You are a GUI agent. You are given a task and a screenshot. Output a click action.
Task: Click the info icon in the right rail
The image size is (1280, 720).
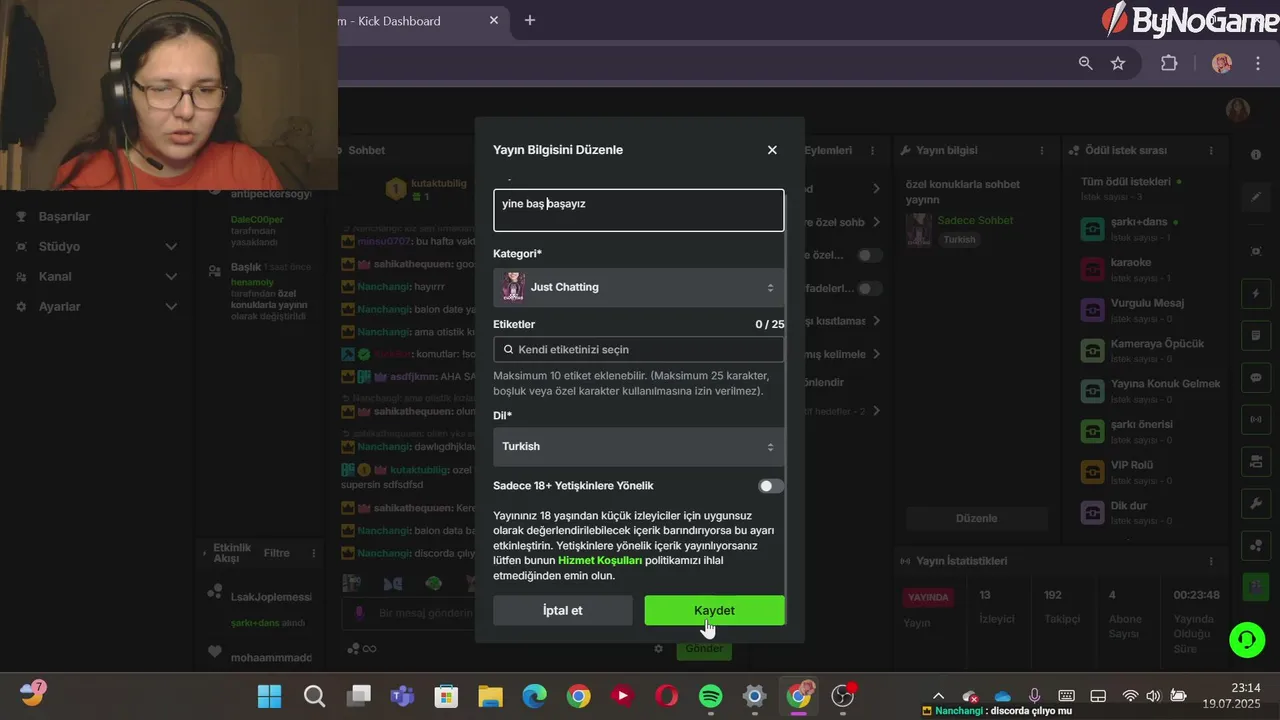click(x=1256, y=155)
